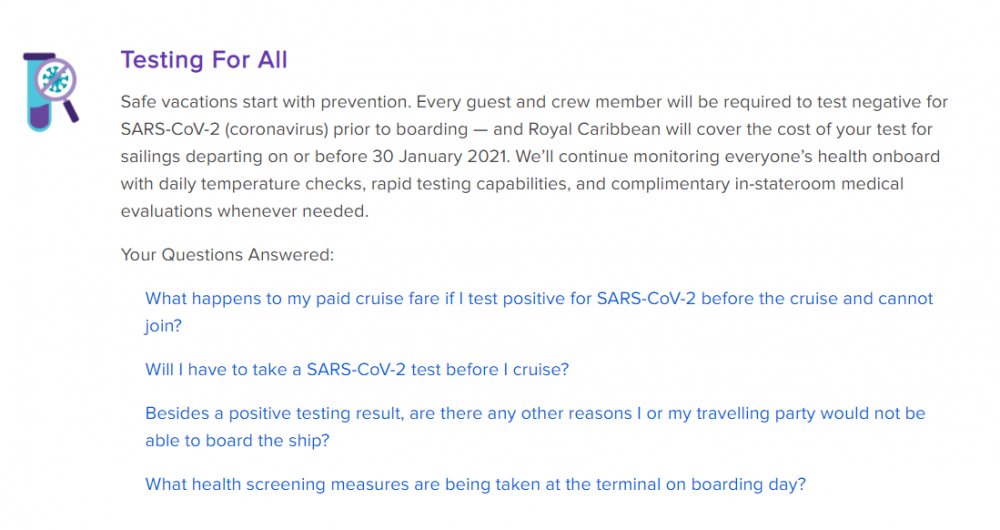Screen dimensions: 1000x530
Task: Click the magnifying glass handle on the icon
Action: click(71, 111)
